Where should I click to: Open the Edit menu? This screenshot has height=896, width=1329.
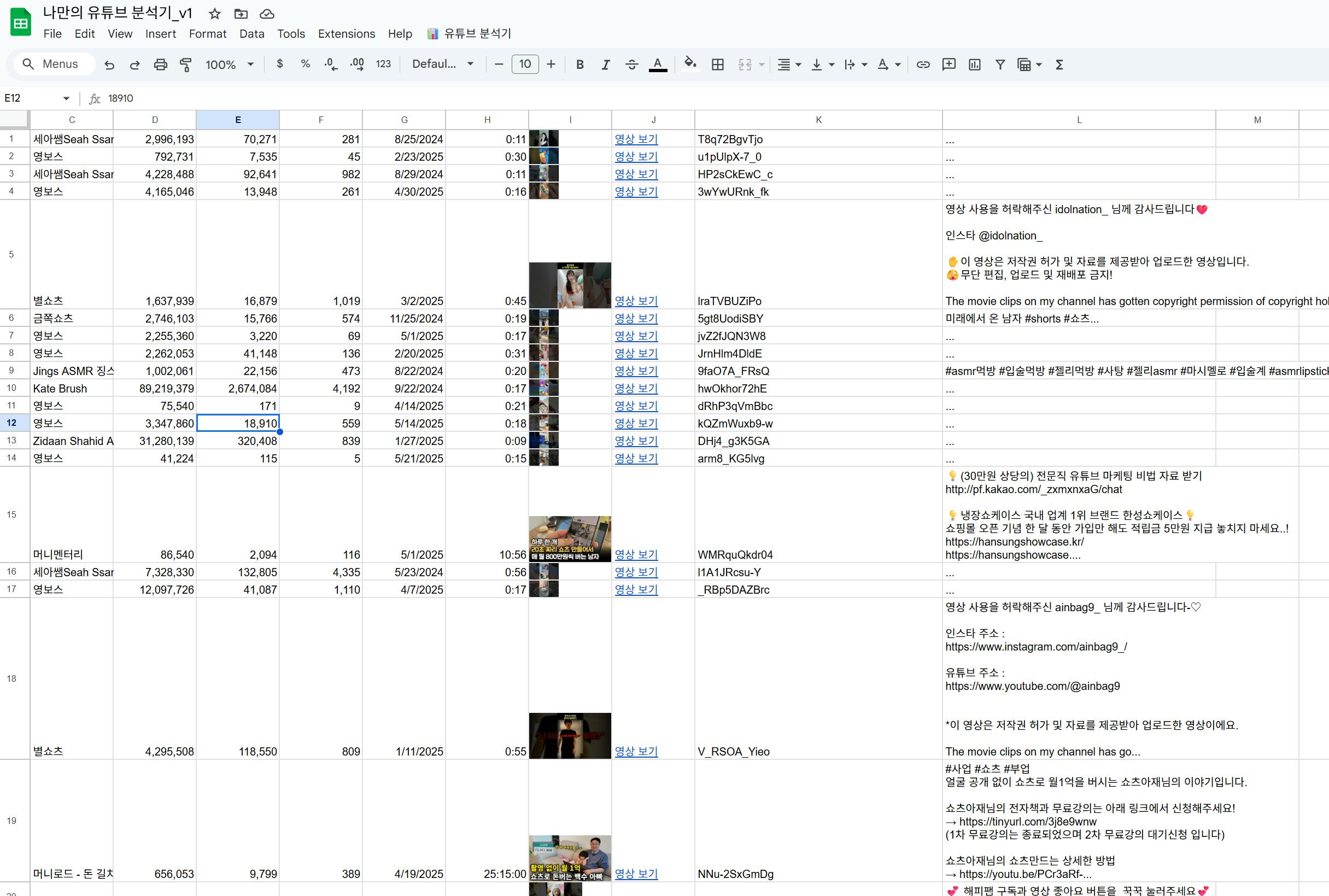click(85, 34)
